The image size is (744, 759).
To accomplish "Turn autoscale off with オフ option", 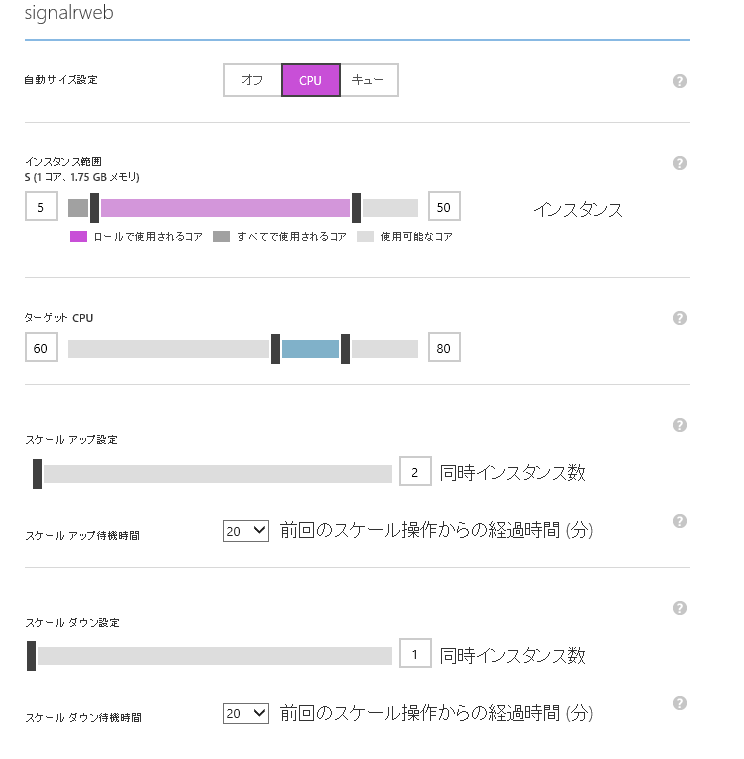I will (x=252, y=81).
